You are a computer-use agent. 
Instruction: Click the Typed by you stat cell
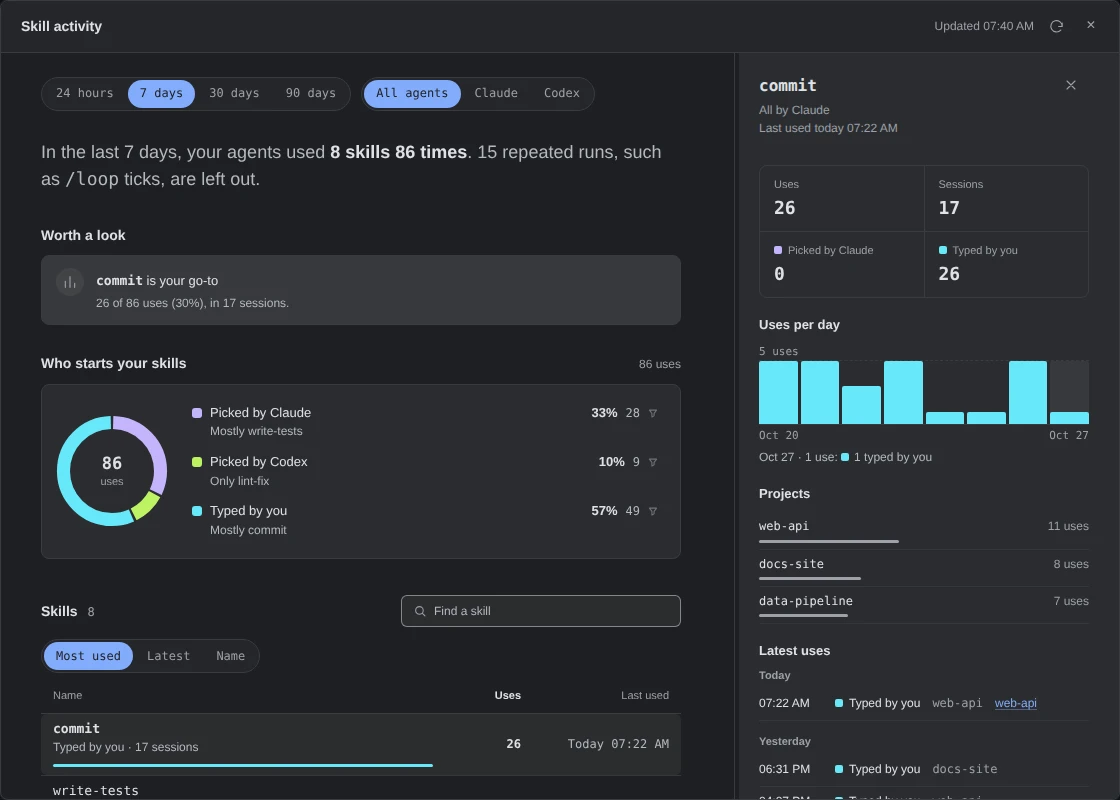click(x=1006, y=264)
